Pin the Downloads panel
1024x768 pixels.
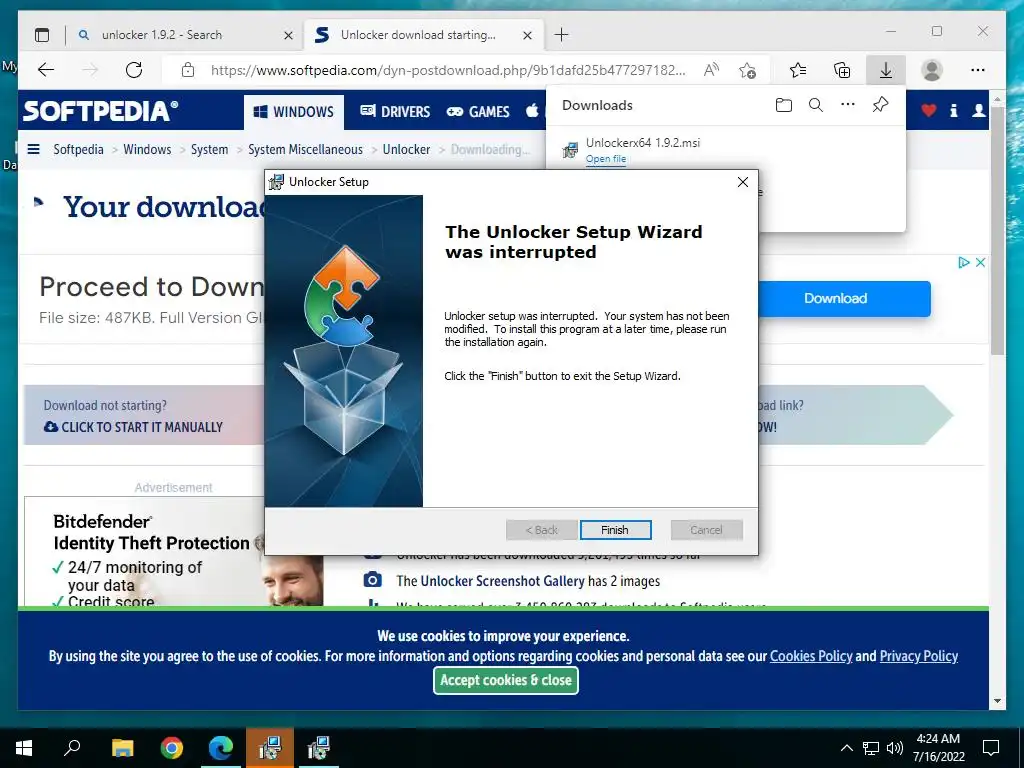[x=880, y=104]
